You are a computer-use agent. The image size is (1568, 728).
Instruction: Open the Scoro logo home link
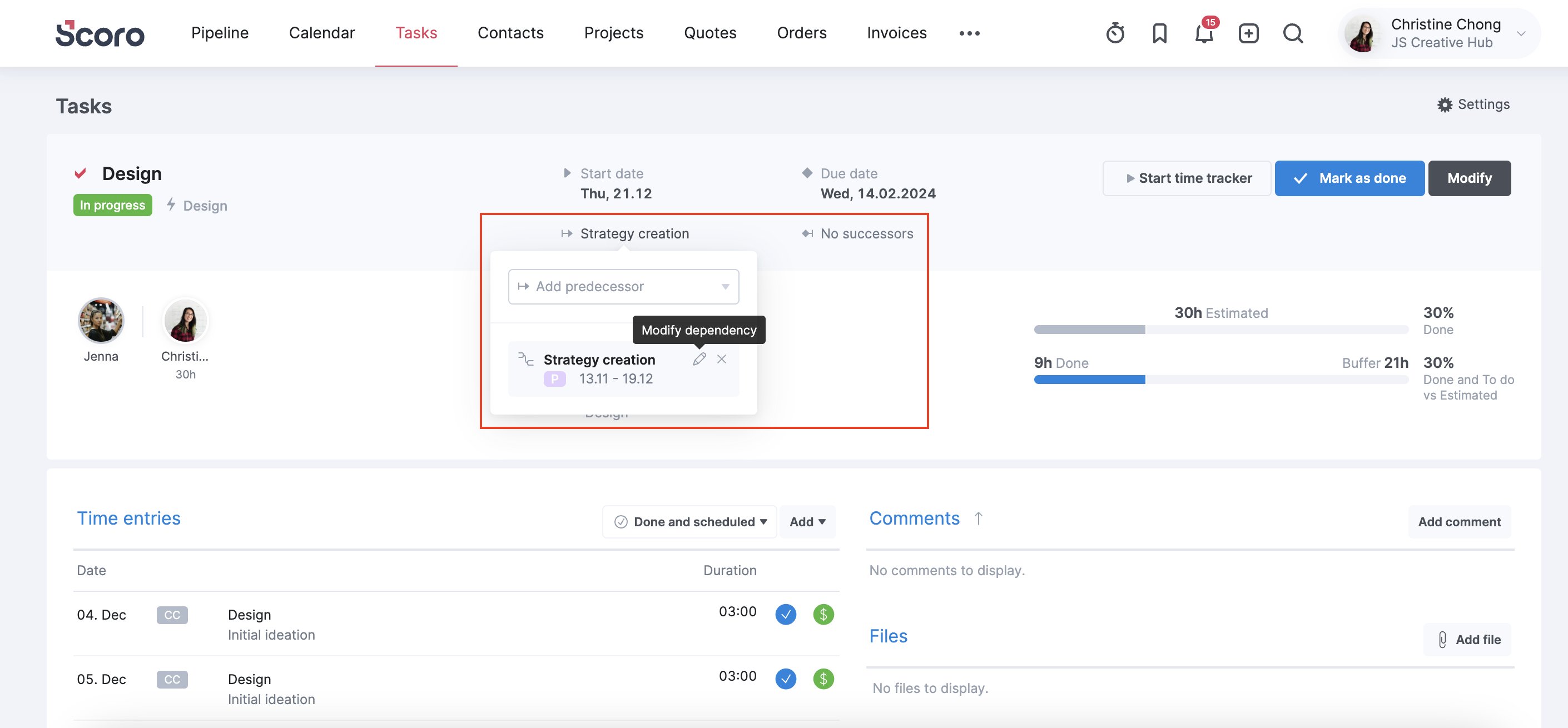coord(100,33)
